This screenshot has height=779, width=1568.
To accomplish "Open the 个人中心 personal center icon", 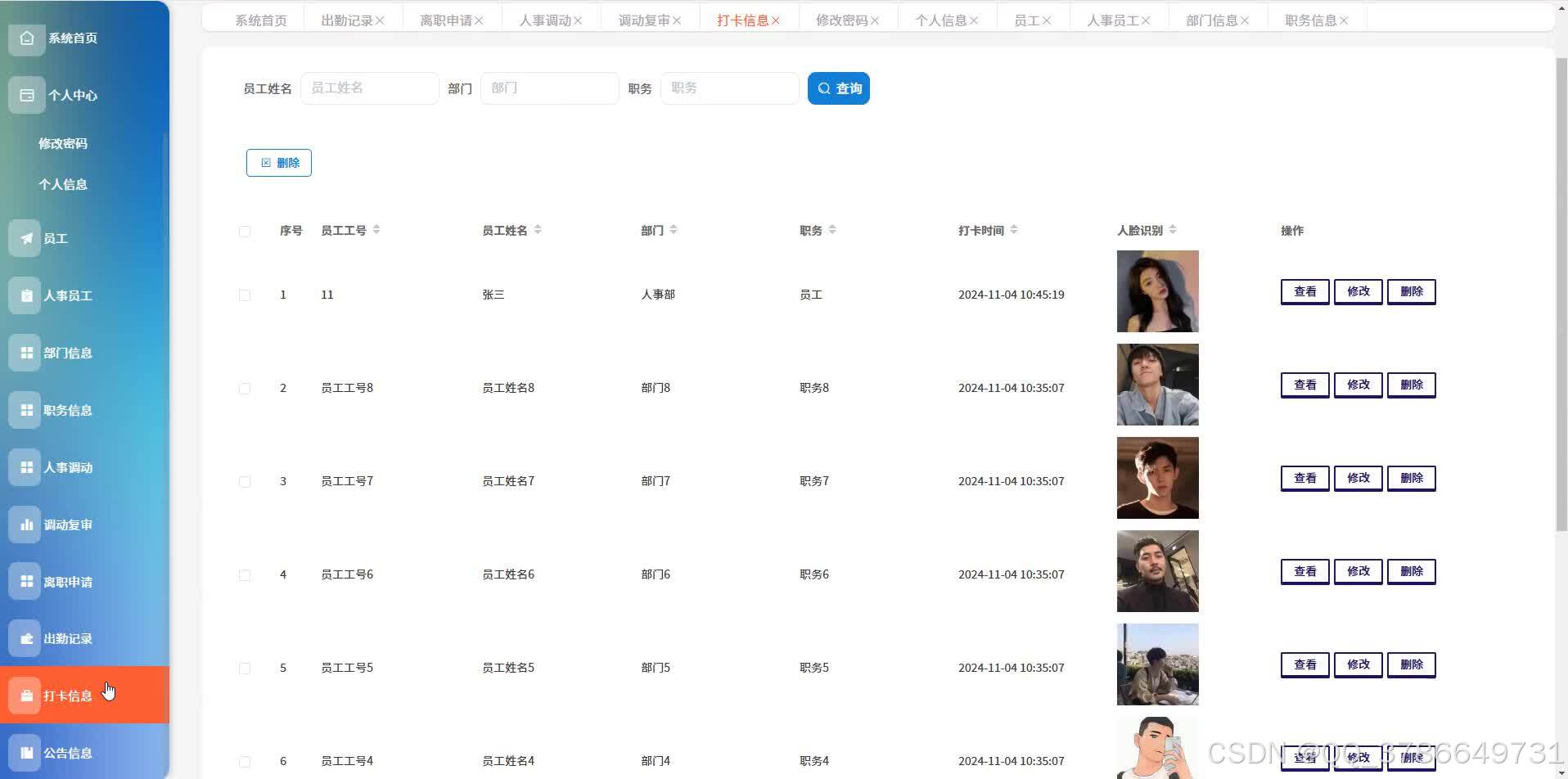I will [x=25, y=95].
